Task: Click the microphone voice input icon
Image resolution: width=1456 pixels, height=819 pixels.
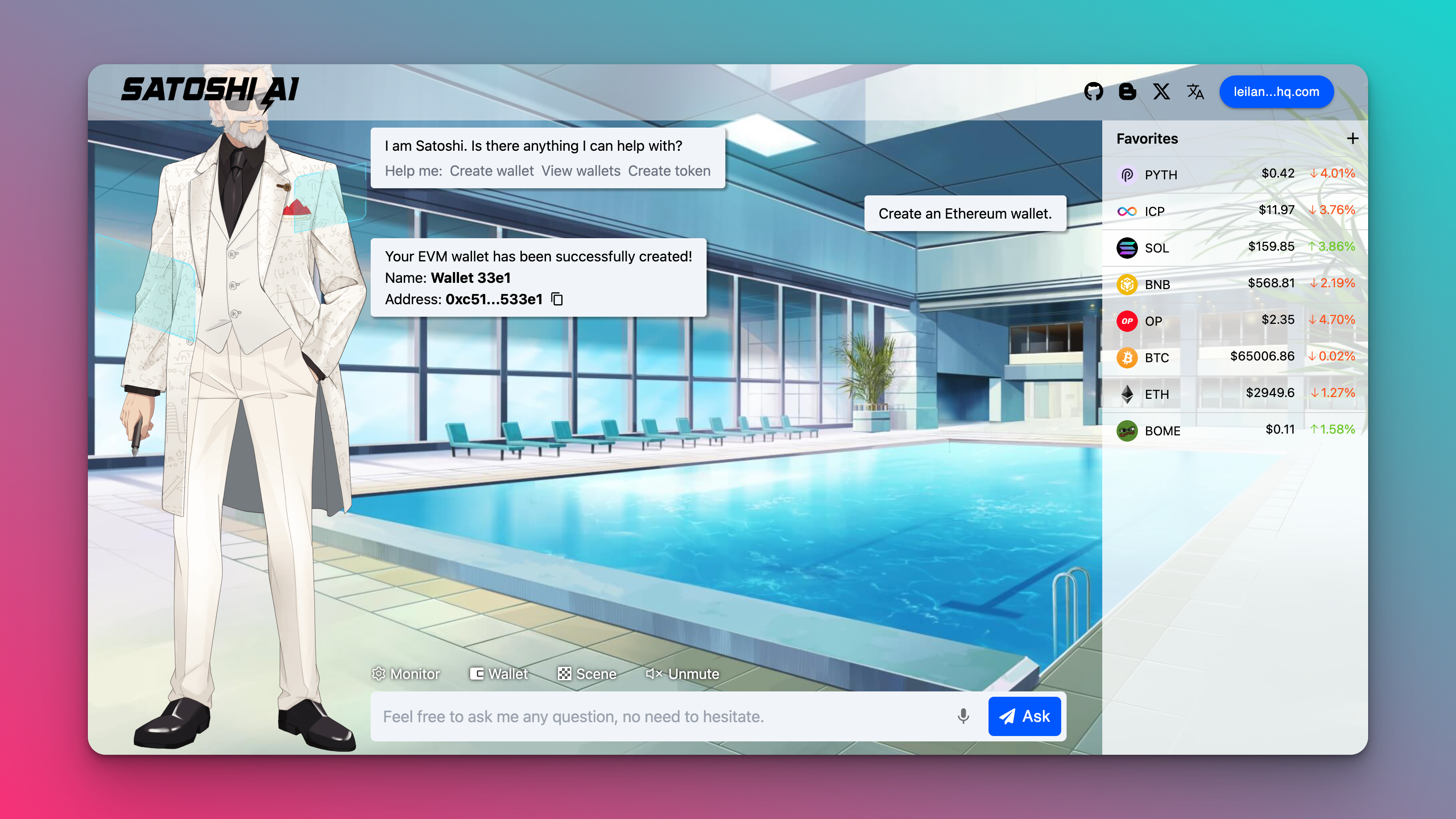Action: coord(963,716)
